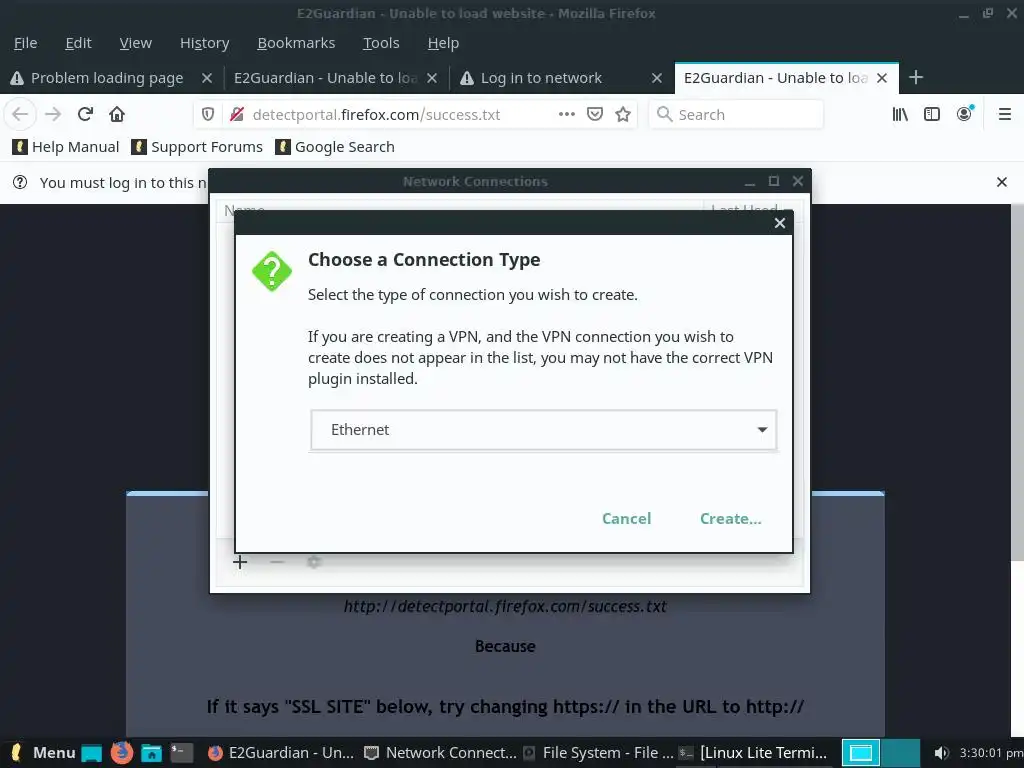Click the green question mark icon

[272, 271]
